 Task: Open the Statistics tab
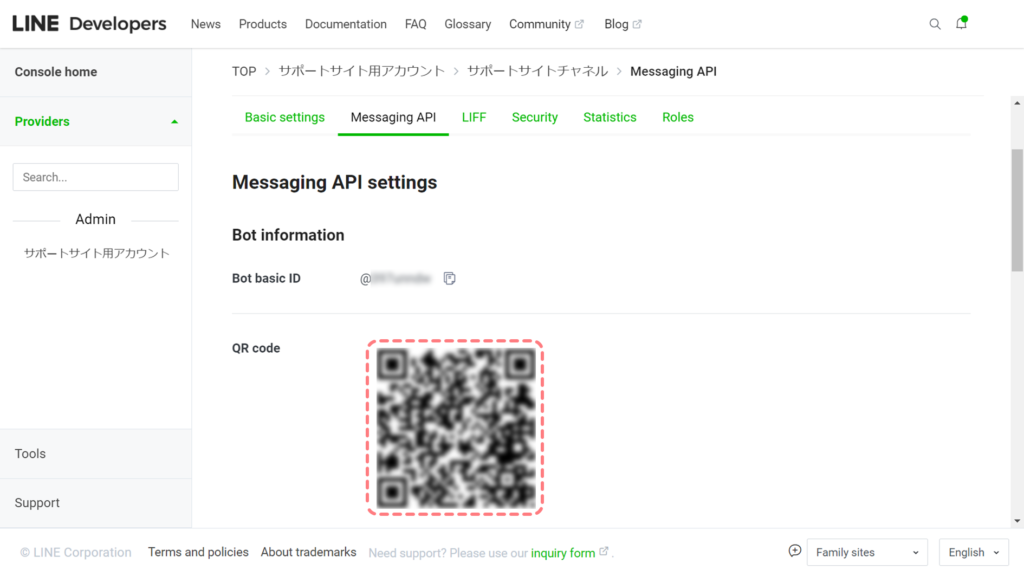click(610, 118)
